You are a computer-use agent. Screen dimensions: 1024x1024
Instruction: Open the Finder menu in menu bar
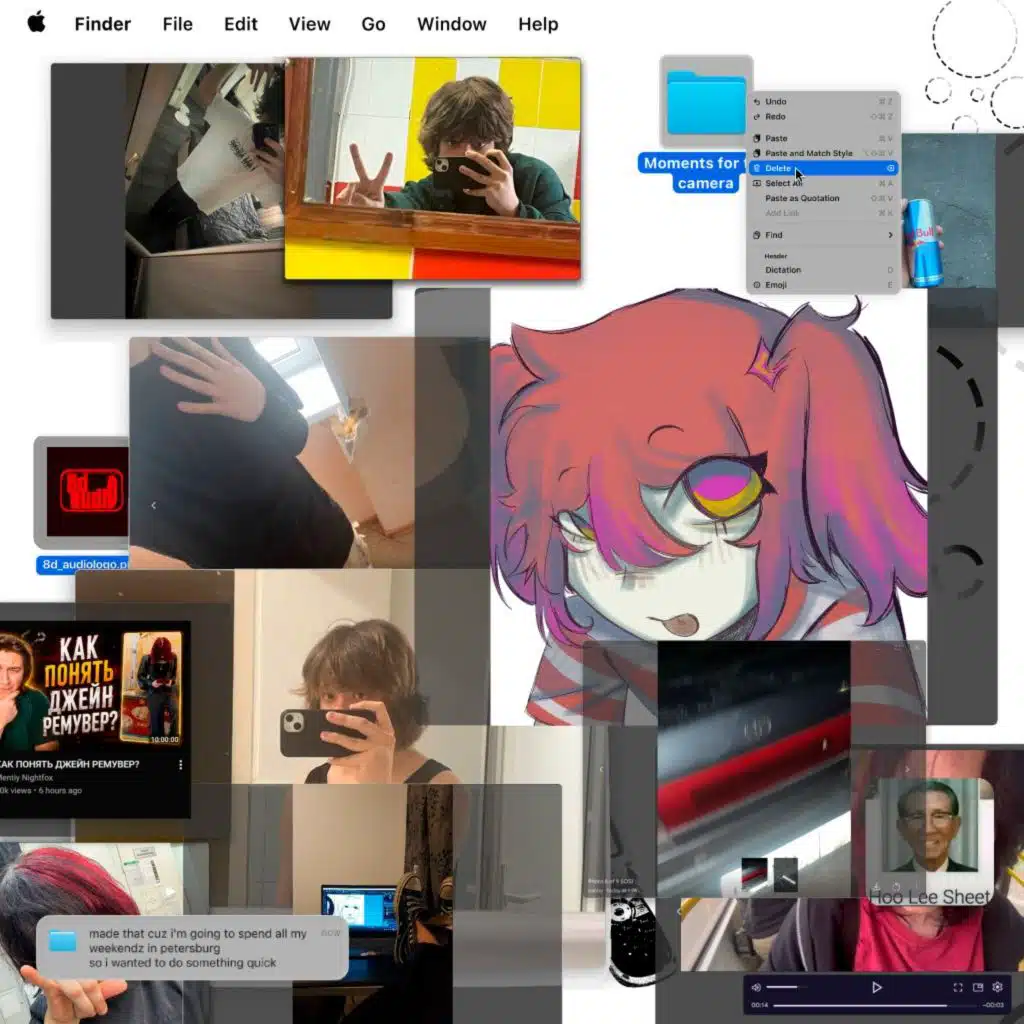click(x=103, y=24)
